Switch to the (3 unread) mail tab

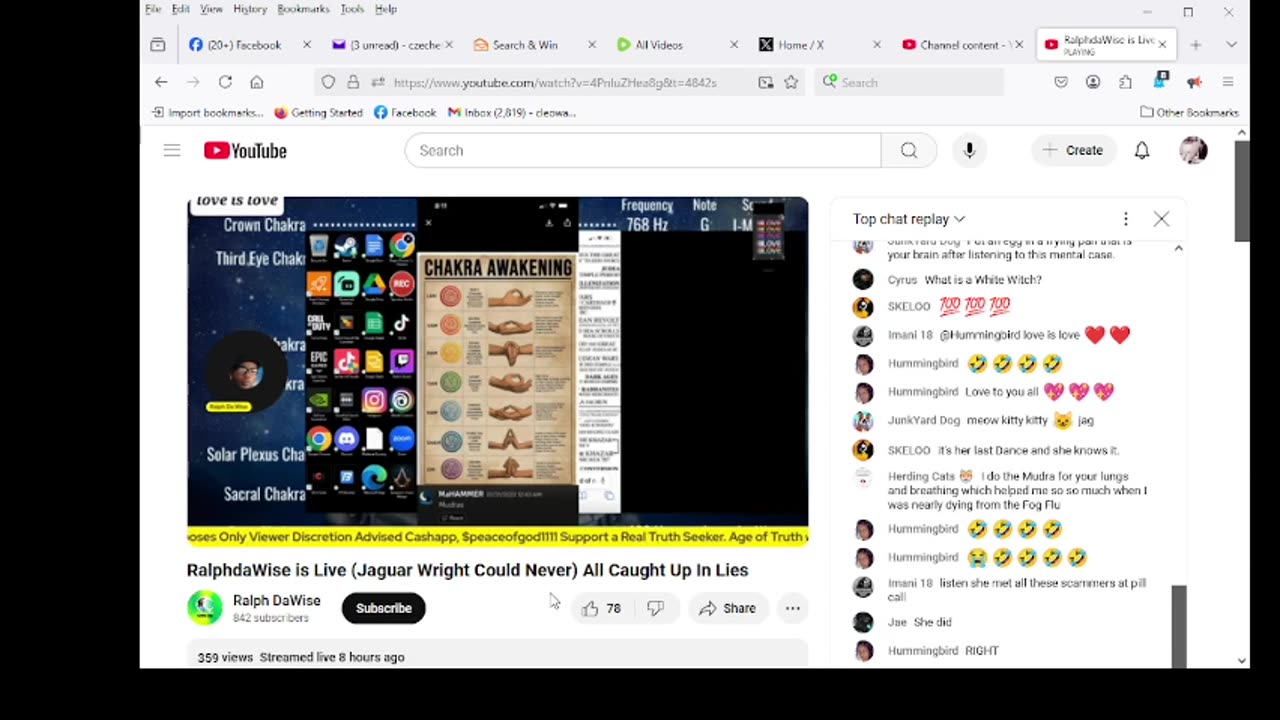point(391,45)
